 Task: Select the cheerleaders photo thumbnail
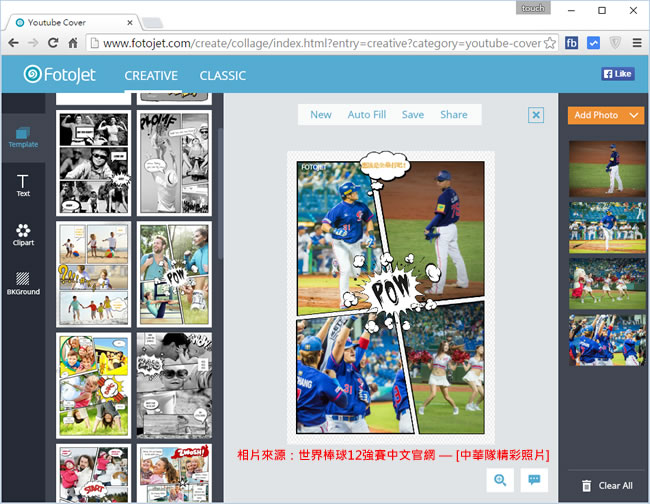(x=607, y=284)
